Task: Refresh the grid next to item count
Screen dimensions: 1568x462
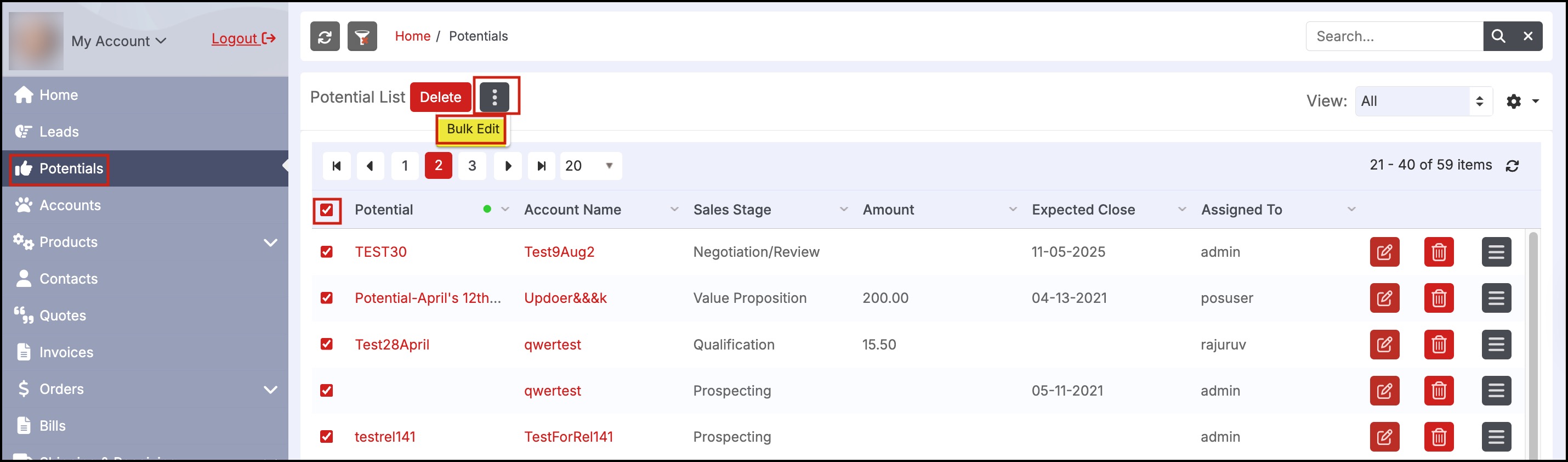Action: pyautogui.click(x=1512, y=166)
